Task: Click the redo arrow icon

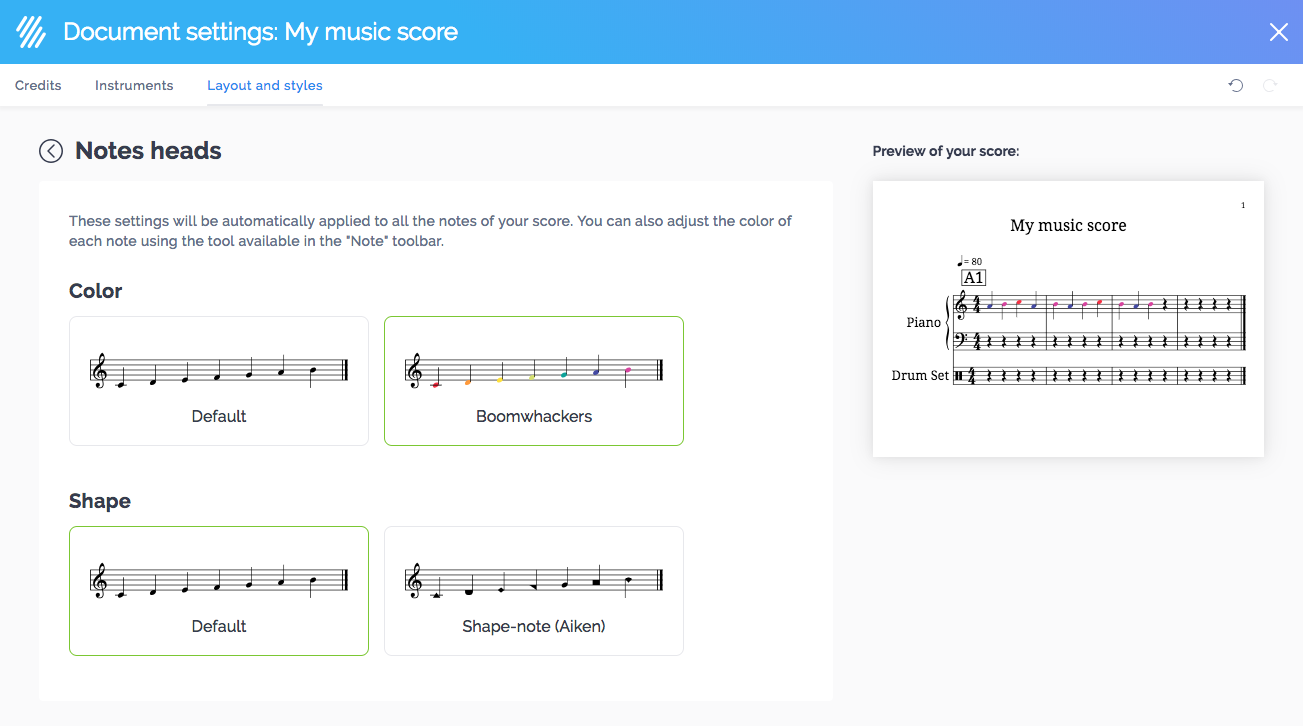Action: [x=1270, y=86]
